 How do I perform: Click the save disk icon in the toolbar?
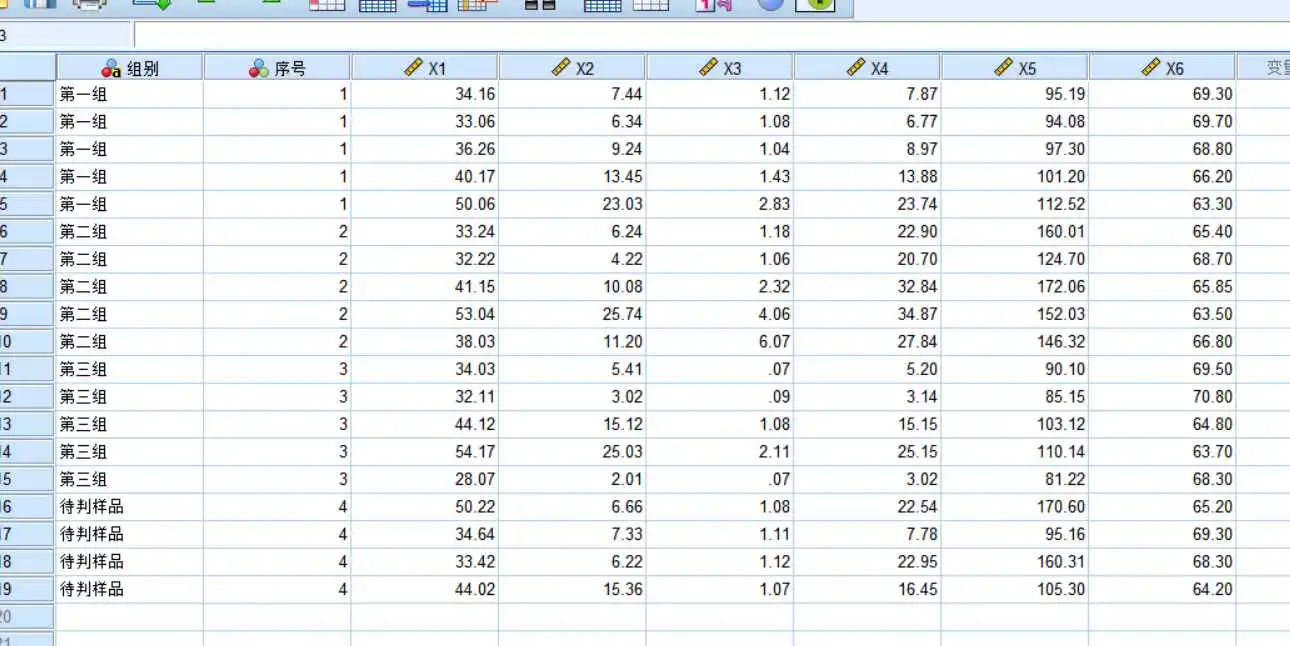40,4
